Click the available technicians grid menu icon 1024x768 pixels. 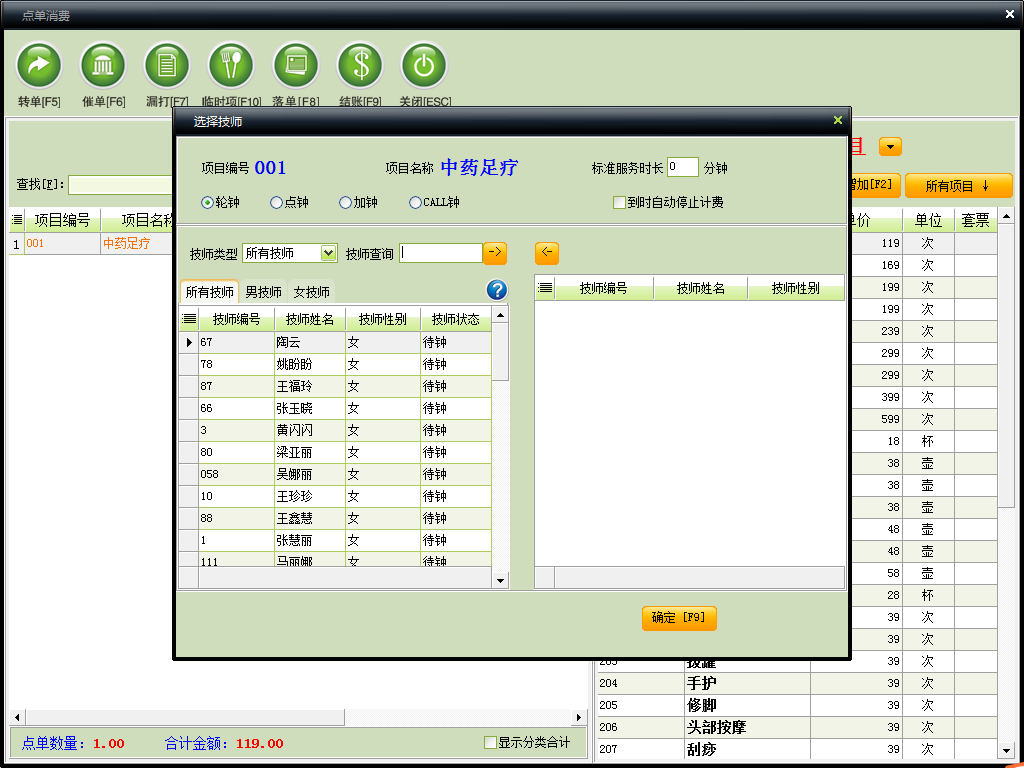pyautogui.click(x=189, y=319)
